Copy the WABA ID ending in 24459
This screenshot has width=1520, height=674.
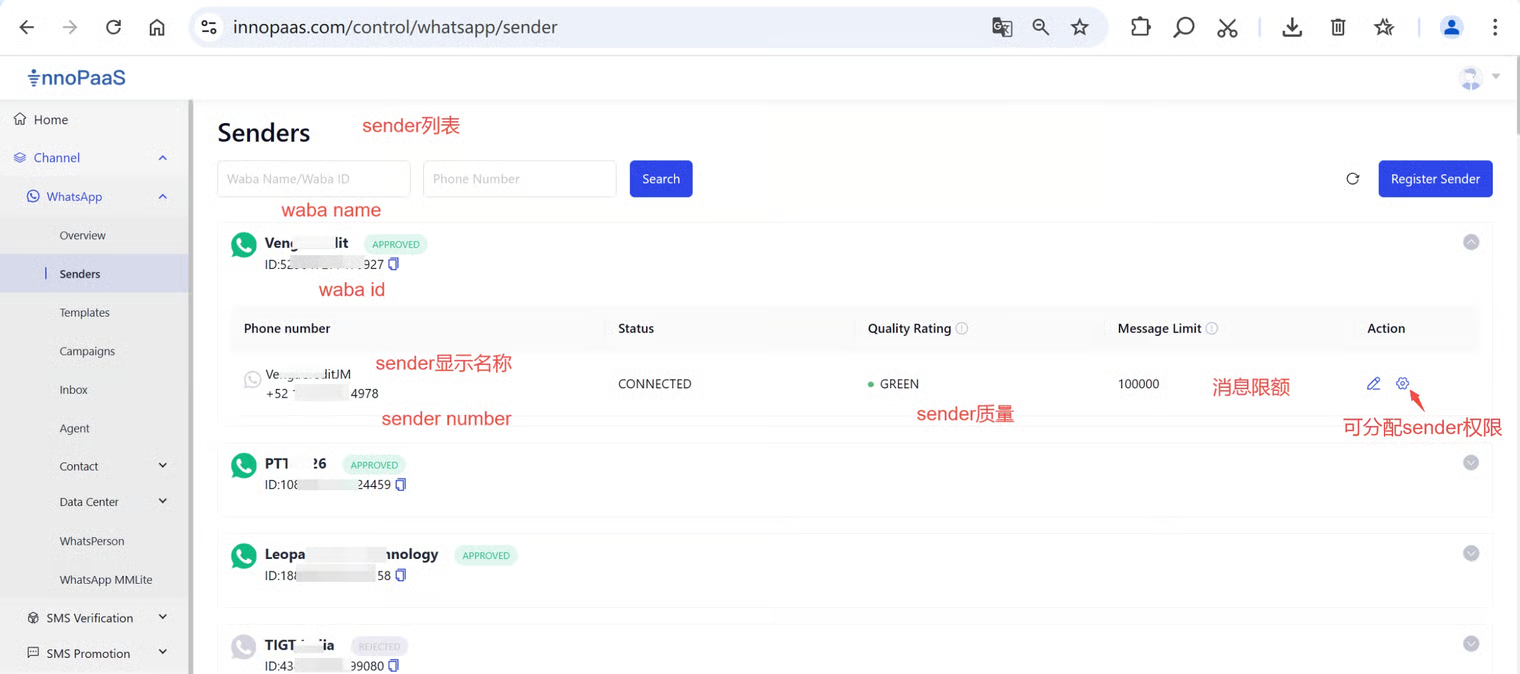(401, 485)
